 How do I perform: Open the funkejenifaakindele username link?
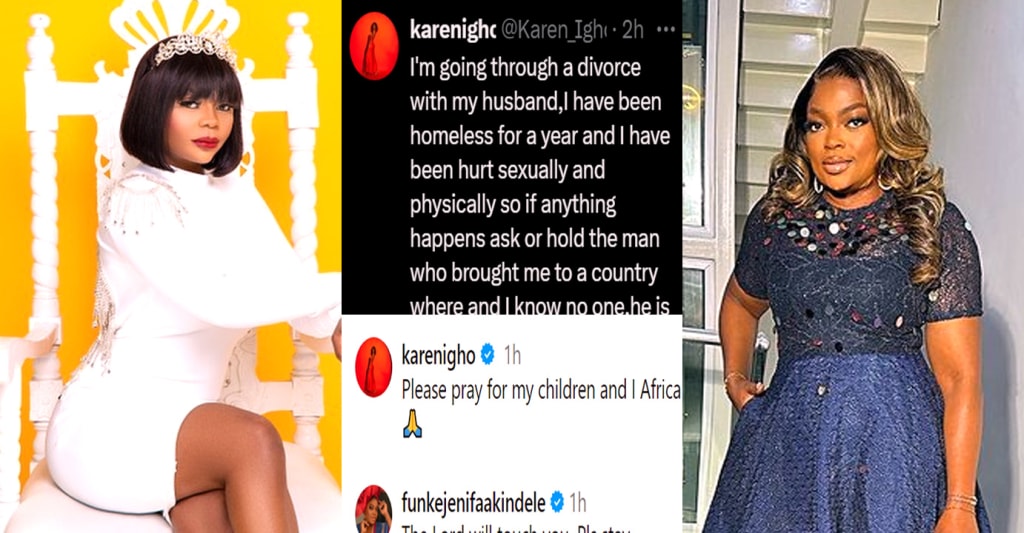point(473,503)
